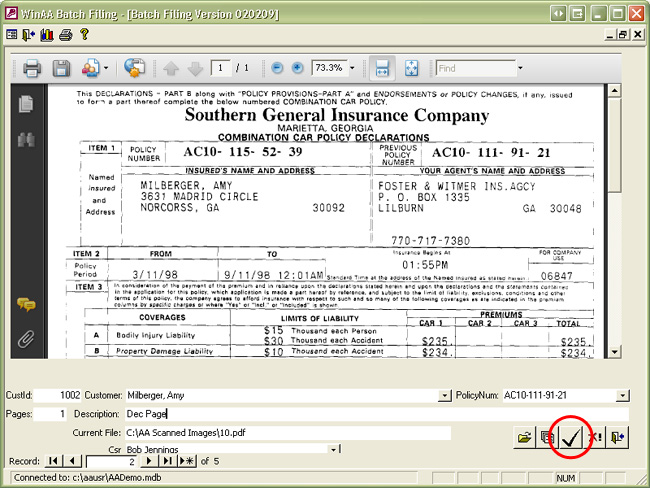Click the Southern General Insurance Company heading

coord(337,115)
